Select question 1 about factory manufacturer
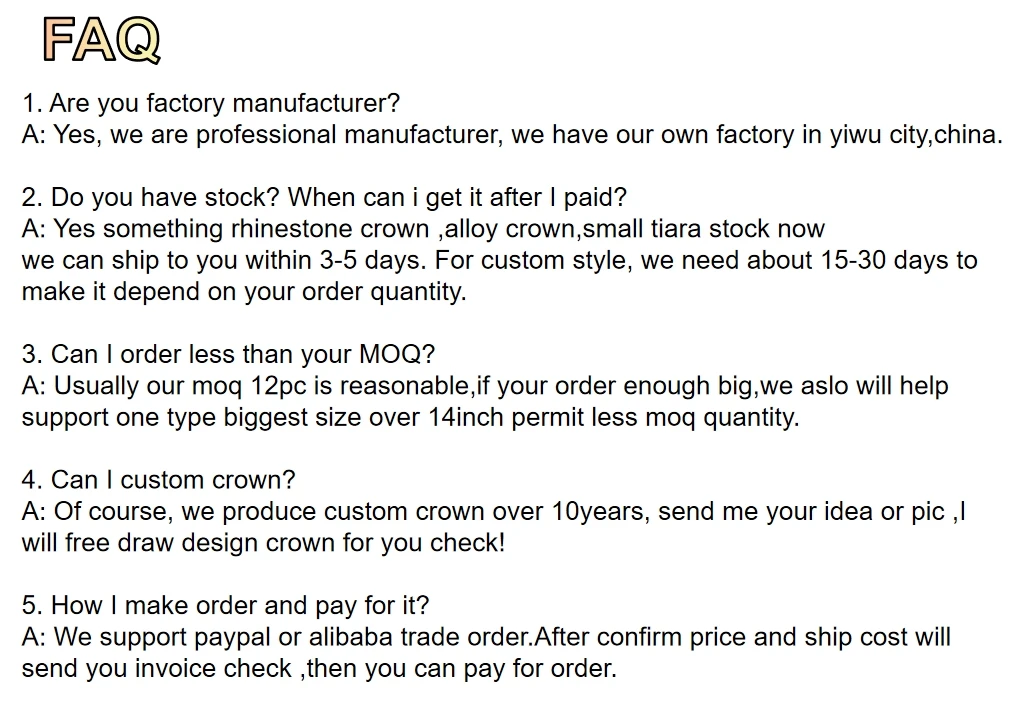The width and height of the screenshot is (1025, 725). [210, 103]
